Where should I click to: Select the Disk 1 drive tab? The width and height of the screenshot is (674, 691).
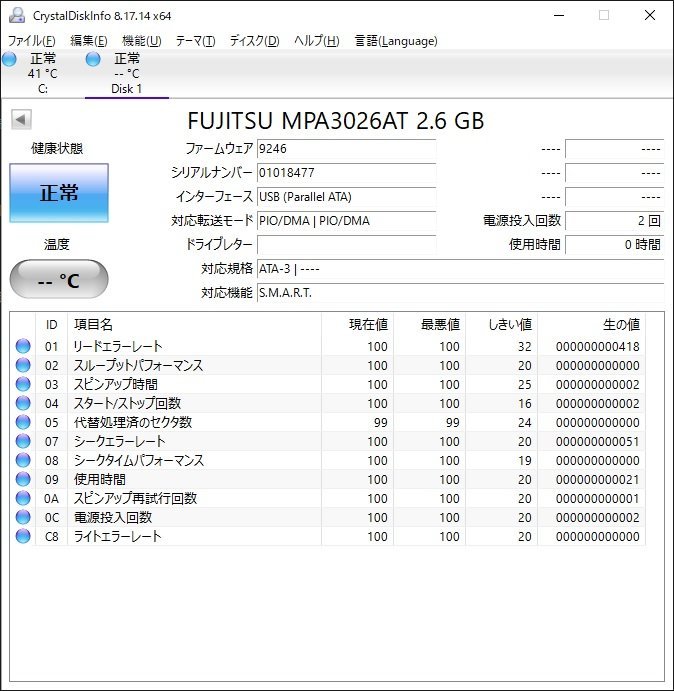point(127,74)
